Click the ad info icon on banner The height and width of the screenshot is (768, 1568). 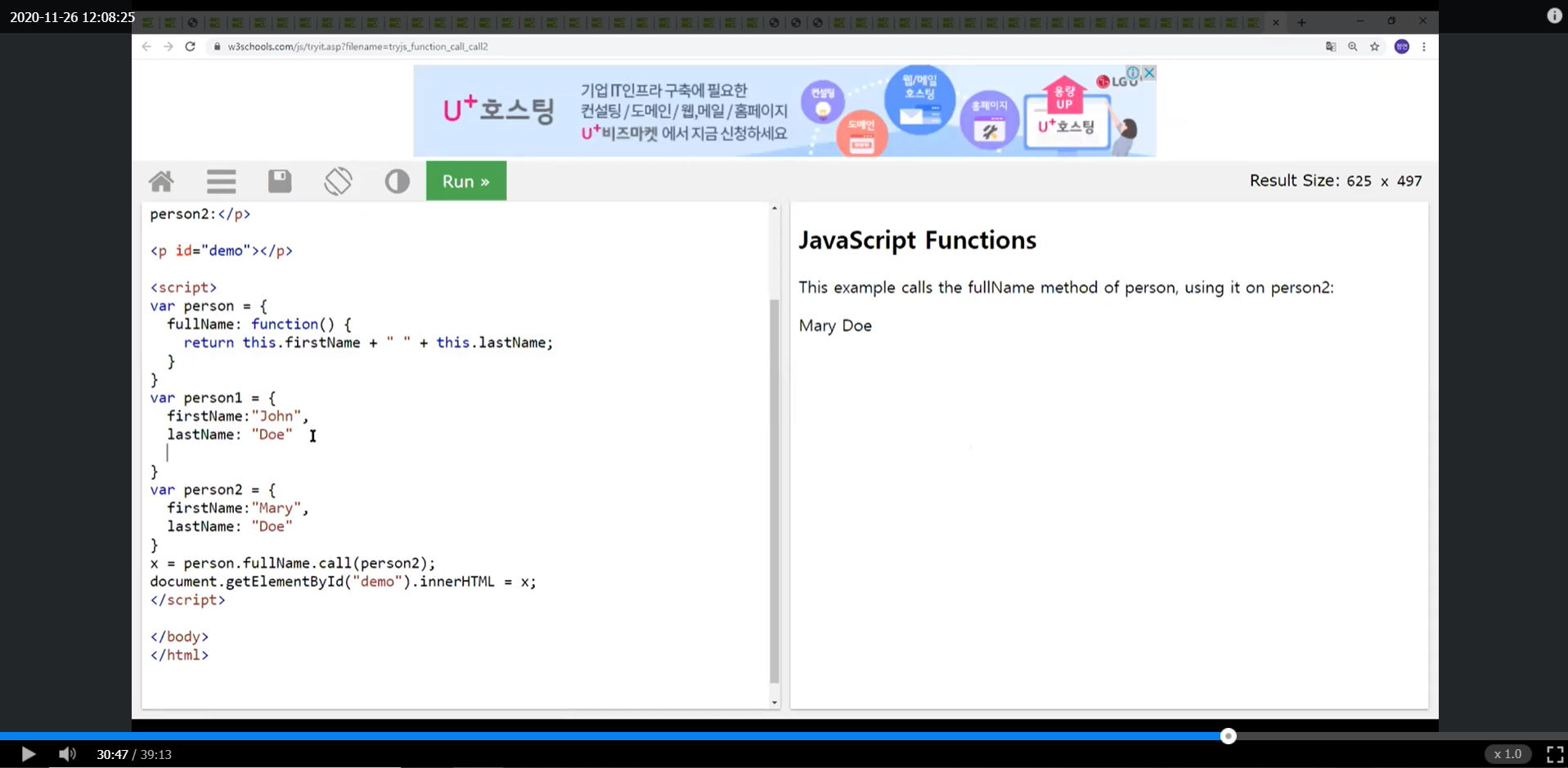[1133, 73]
